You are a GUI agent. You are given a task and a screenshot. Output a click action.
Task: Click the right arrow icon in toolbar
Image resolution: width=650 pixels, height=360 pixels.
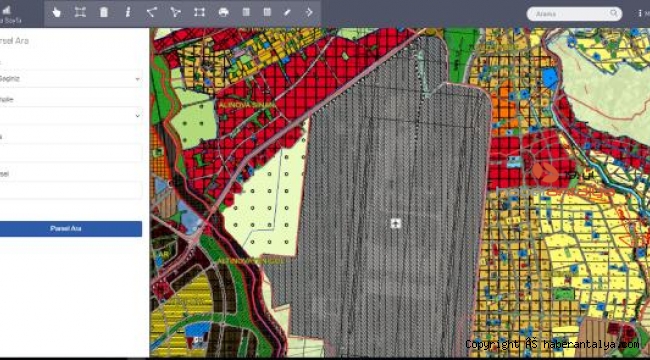309,12
